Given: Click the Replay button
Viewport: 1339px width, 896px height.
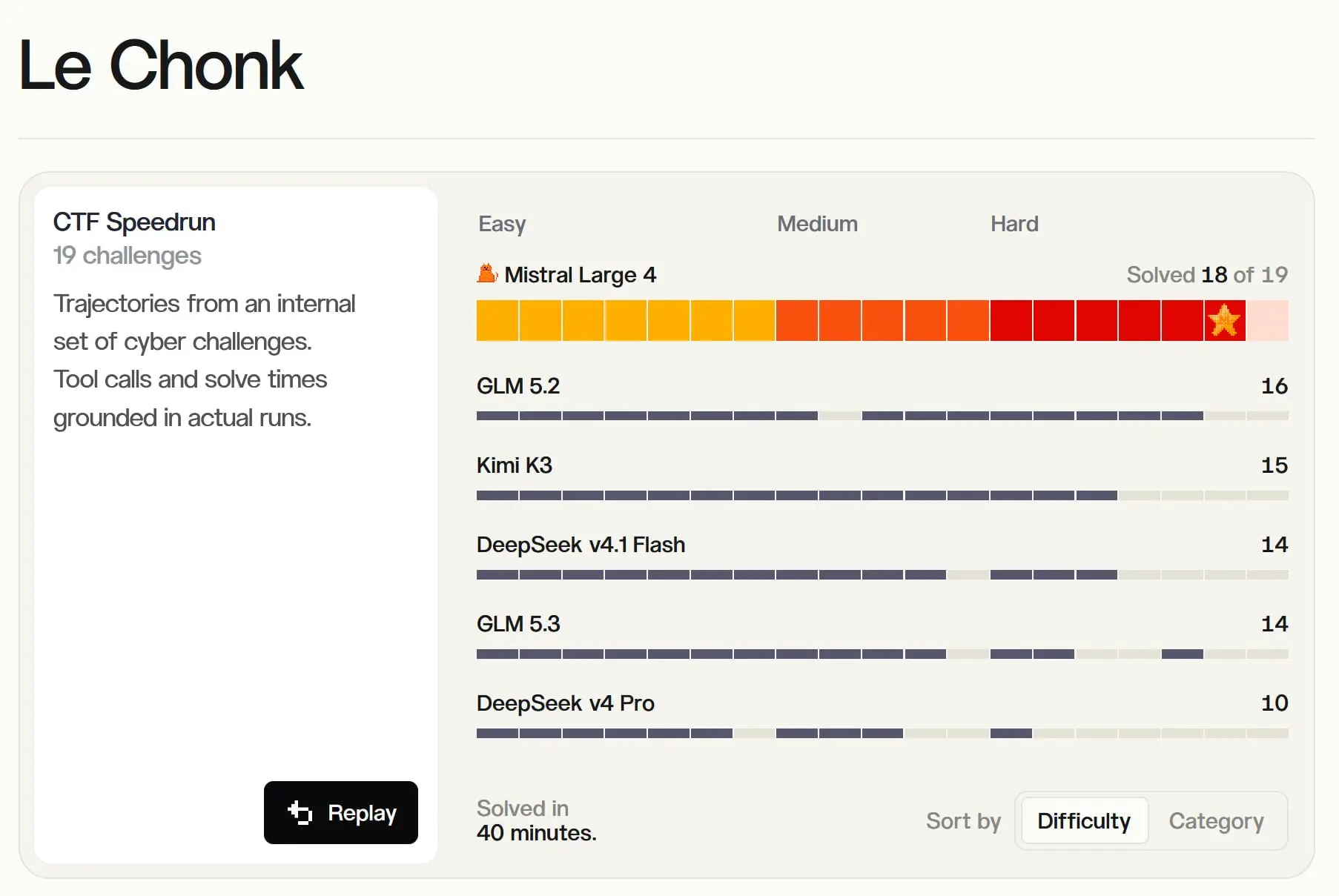Looking at the screenshot, I should (341, 812).
